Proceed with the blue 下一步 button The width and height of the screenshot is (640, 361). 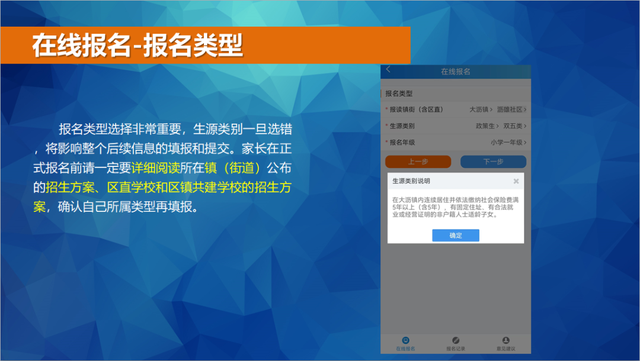coord(493,162)
